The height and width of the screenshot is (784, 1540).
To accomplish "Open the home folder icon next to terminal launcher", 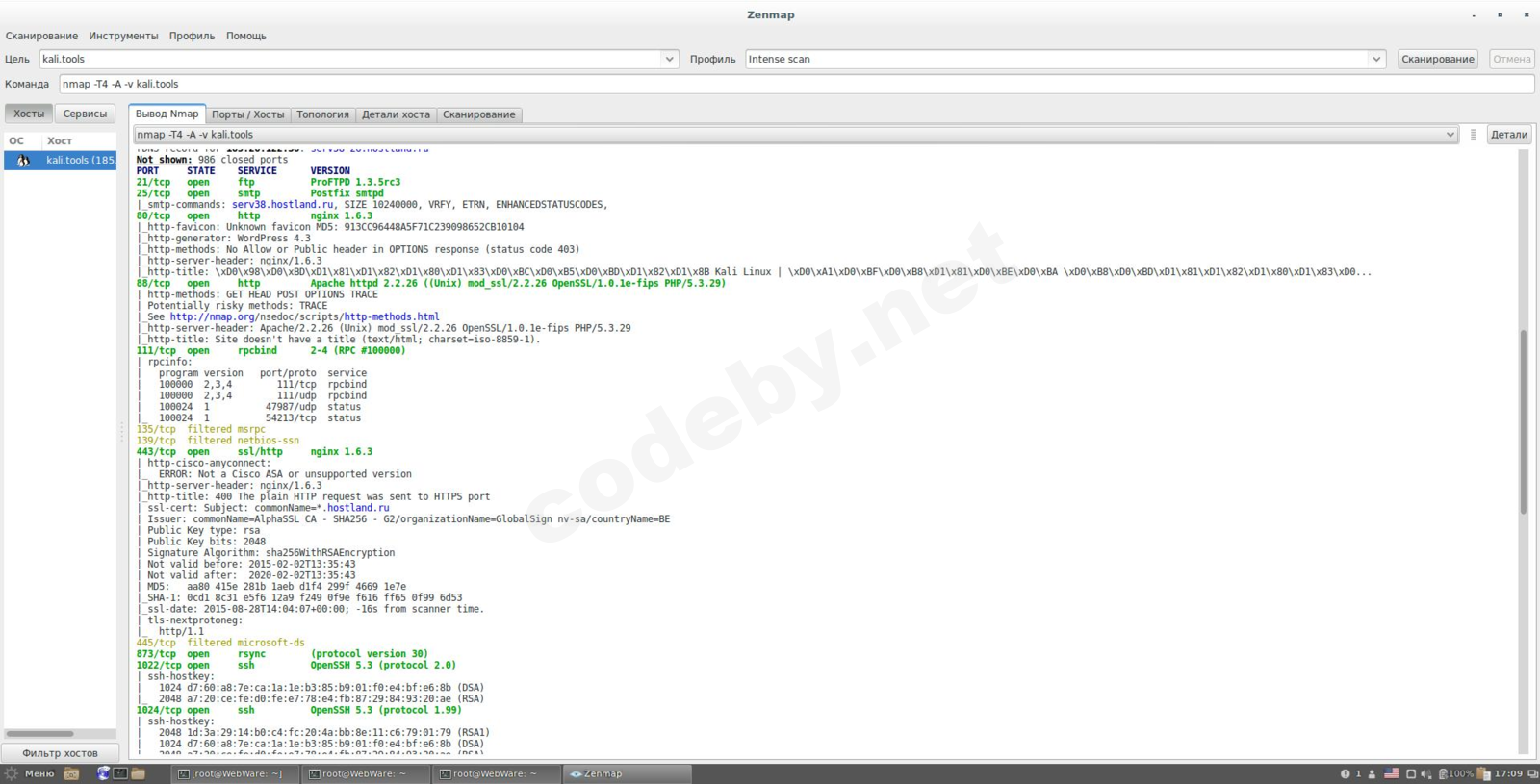I will pos(139,773).
